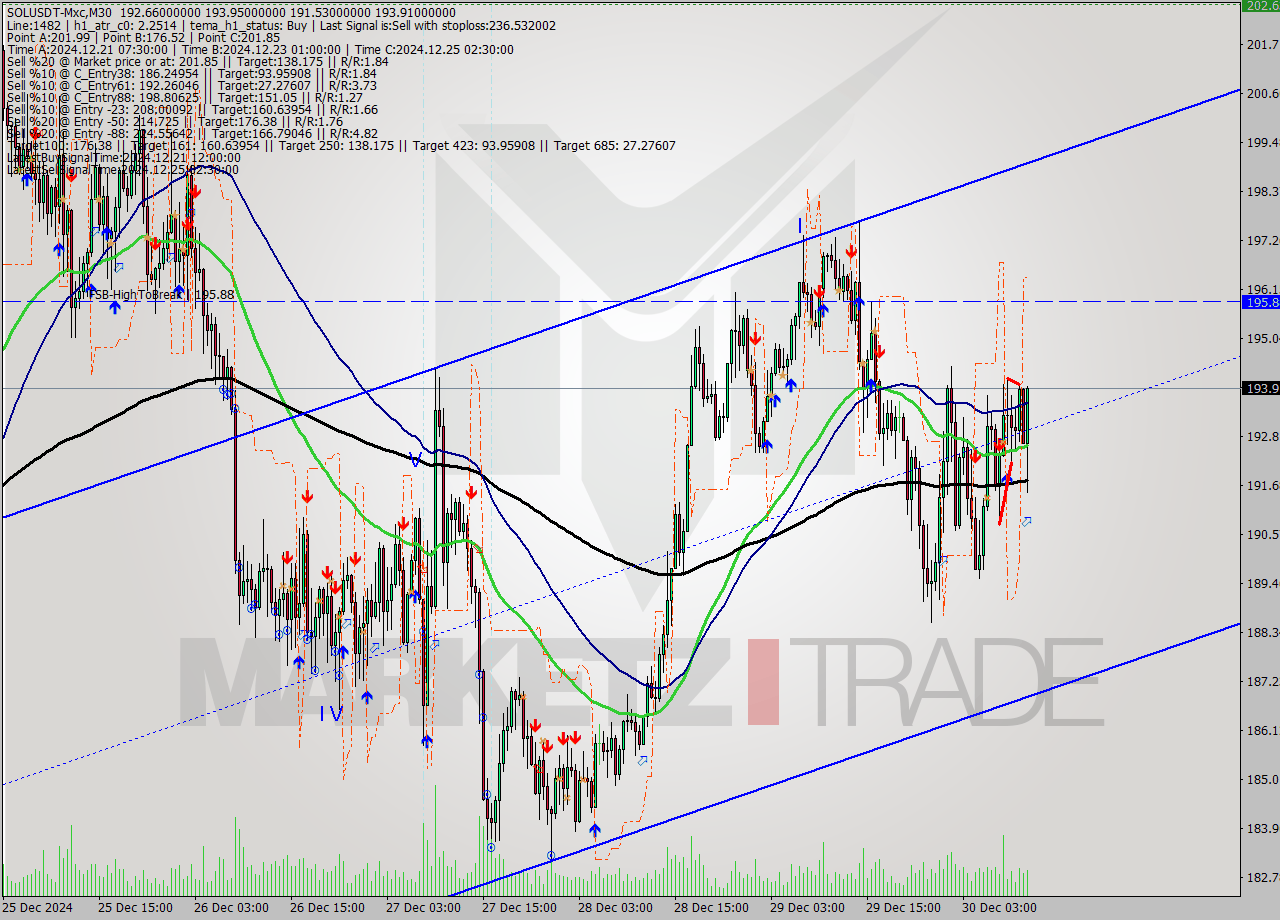
Task: Click the '29 Dec 03:00' time label
Action: coord(806,908)
